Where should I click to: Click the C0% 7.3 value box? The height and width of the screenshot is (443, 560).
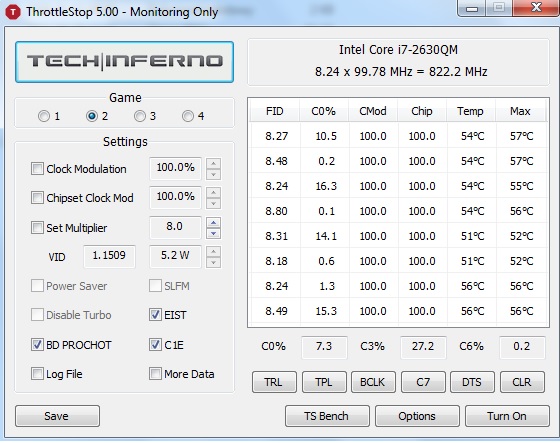click(x=324, y=347)
